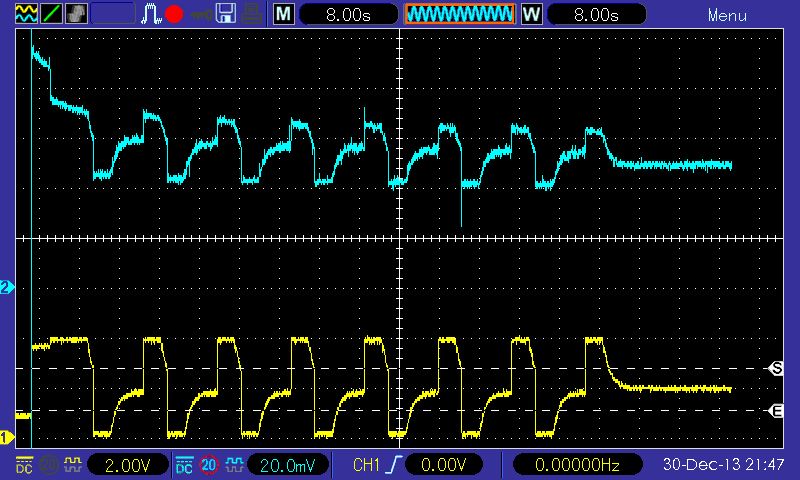Click the CH2 20.0mV vertical scale readout

click(x=288, y=465)
